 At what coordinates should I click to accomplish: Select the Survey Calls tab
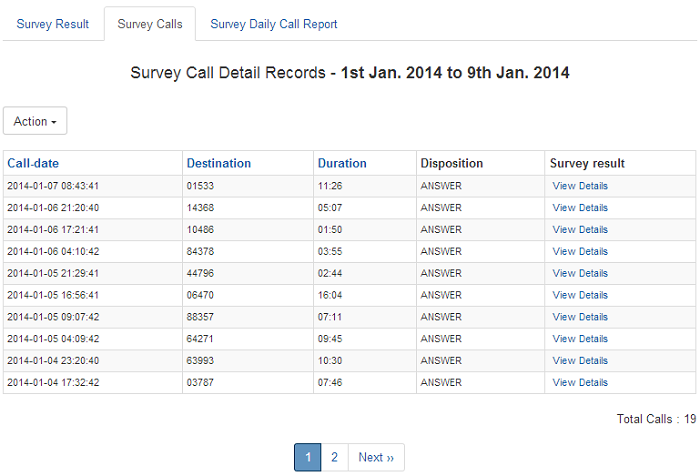click(x=150, y=24)
